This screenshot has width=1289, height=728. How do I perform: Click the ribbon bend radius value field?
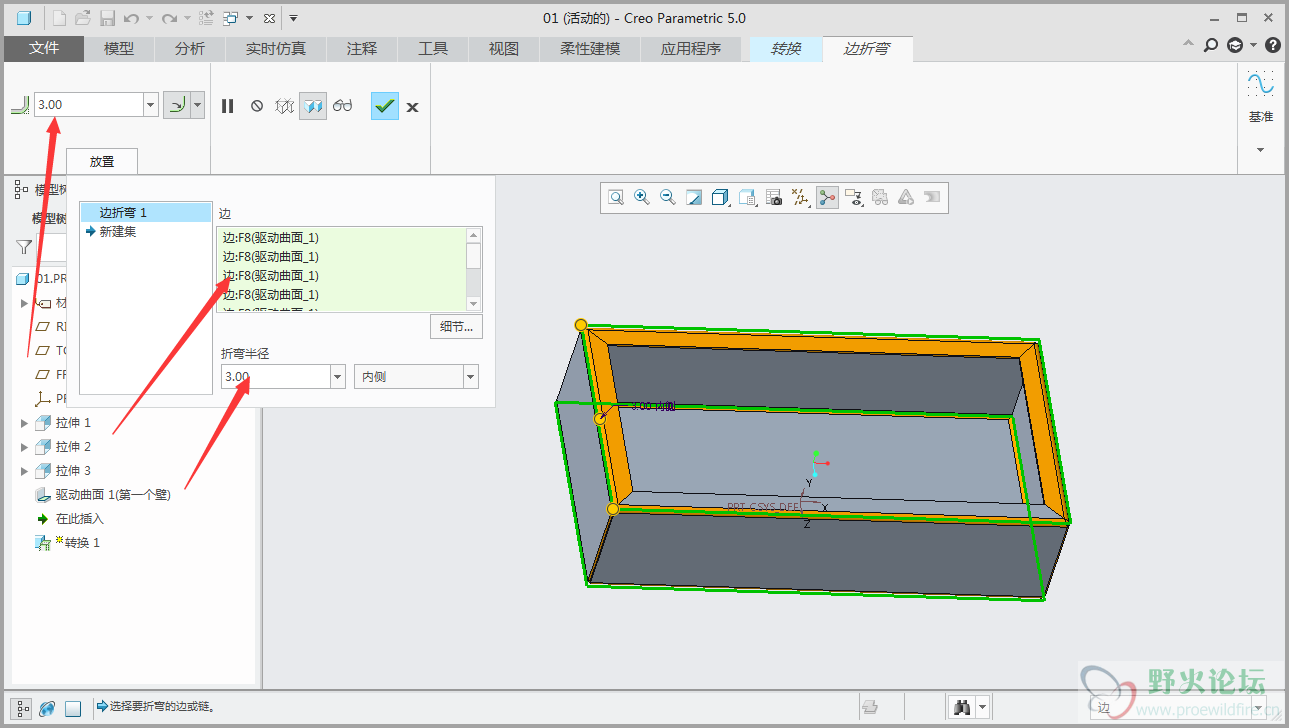coord(89,104)
